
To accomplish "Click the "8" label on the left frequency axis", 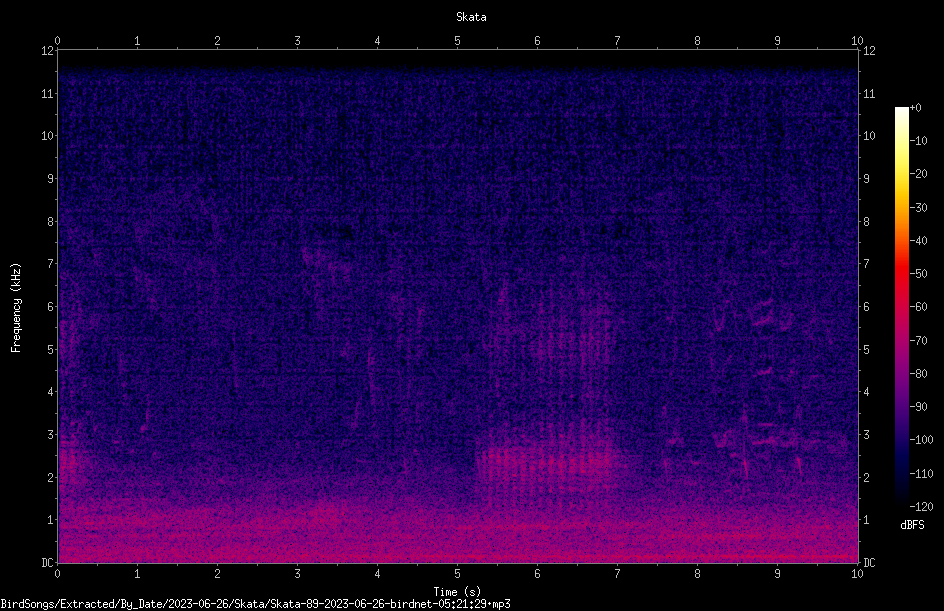I will [50, 222].
